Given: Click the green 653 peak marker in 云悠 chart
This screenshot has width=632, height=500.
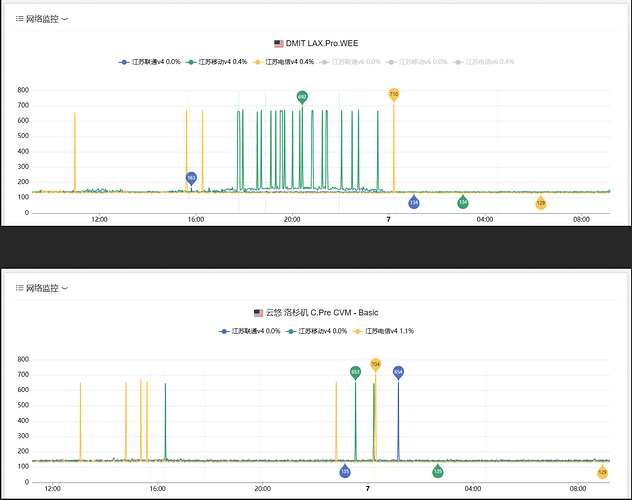Looking at the screenshot, I should (355, 372).
